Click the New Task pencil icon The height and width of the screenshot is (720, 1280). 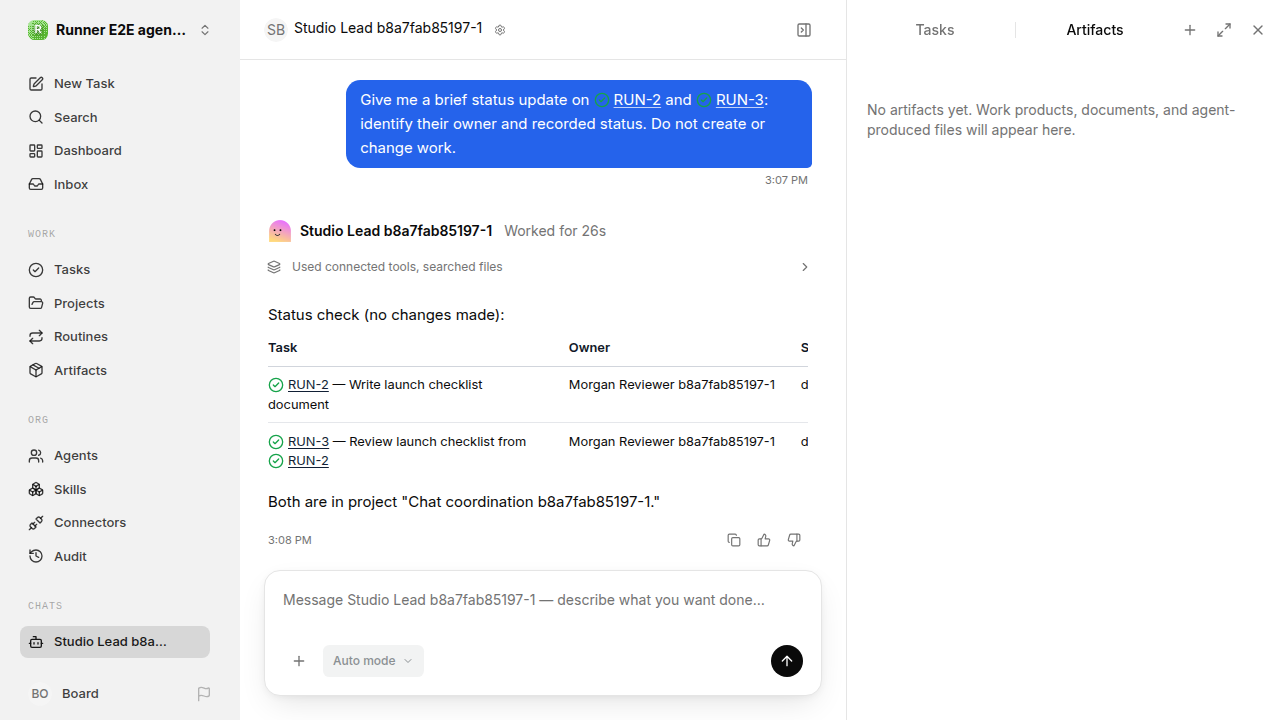click(36, 84)
